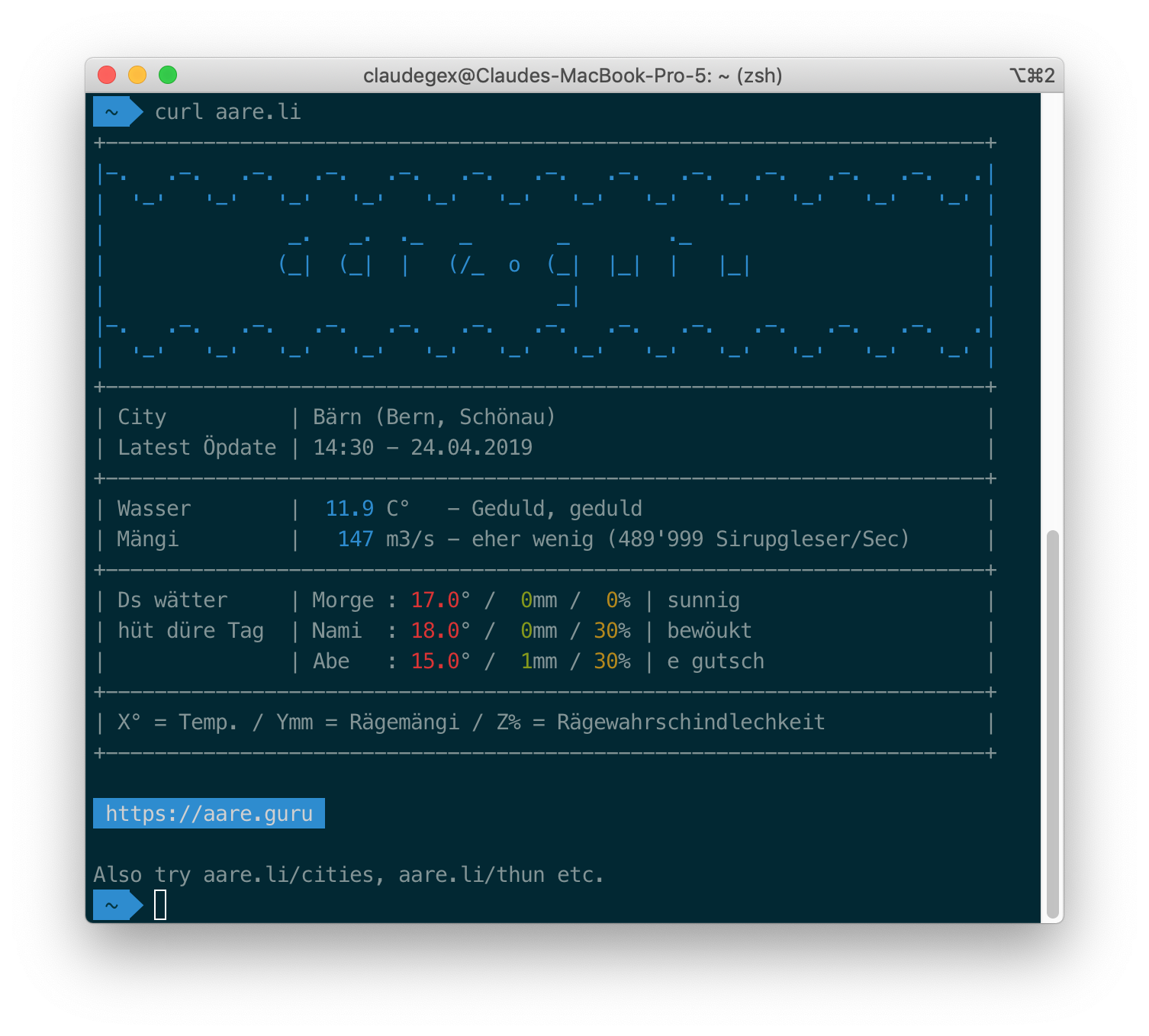Click the blue prompt badge beside 'curl aare.li'
The height and width of the screenshot is (1036, 1149).
117,112
